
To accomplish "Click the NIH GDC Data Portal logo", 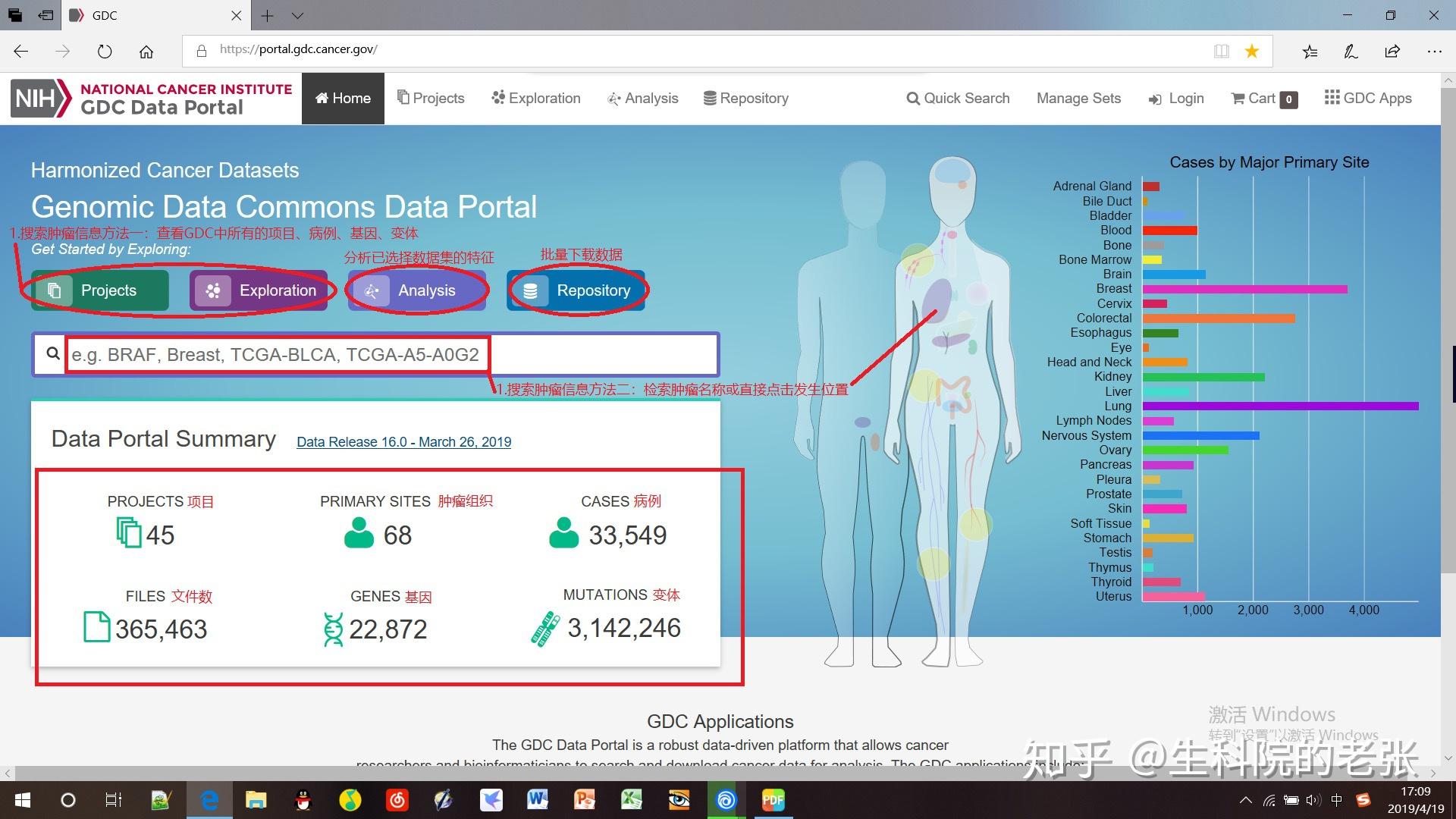I will 152,99.
